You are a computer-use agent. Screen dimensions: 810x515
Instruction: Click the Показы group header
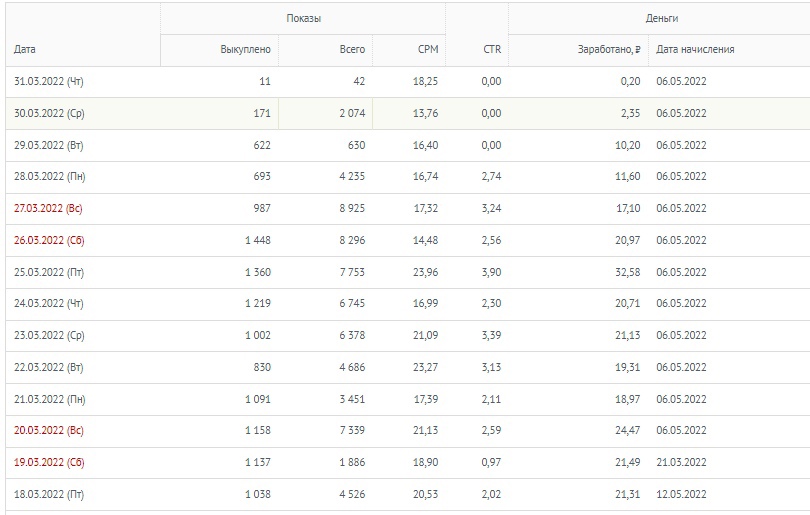302,18
